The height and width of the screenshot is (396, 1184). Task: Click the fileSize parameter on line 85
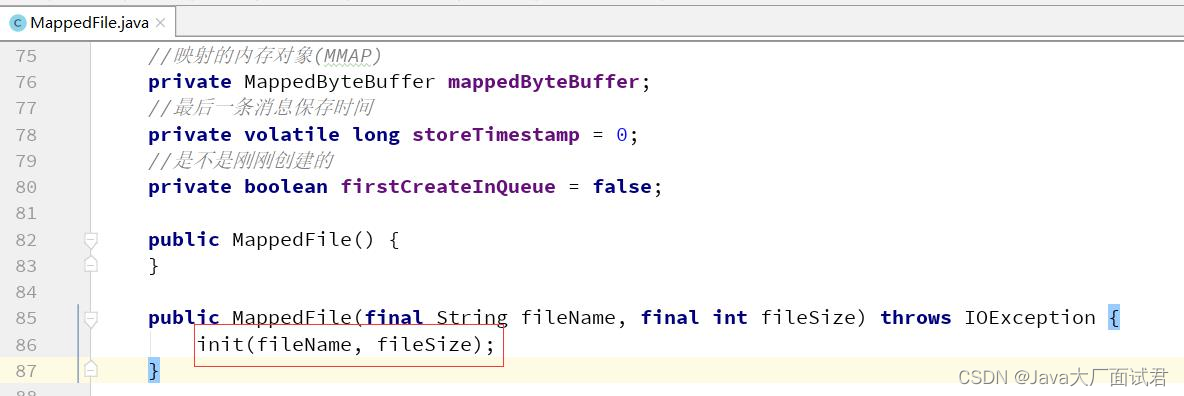808,317
